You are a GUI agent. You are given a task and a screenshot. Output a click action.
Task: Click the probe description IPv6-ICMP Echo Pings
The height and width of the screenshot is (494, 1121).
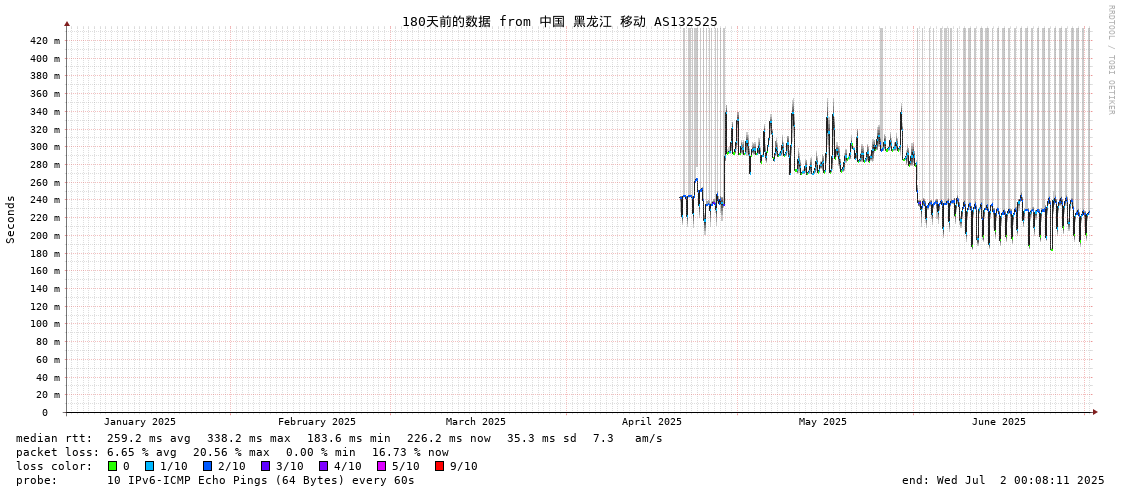pos(260,480)
